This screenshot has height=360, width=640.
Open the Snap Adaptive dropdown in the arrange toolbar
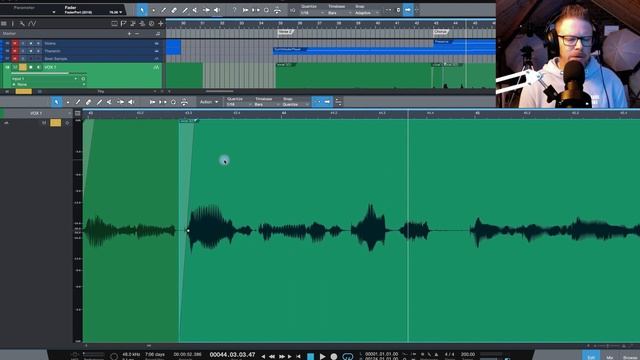coord(367,13)
